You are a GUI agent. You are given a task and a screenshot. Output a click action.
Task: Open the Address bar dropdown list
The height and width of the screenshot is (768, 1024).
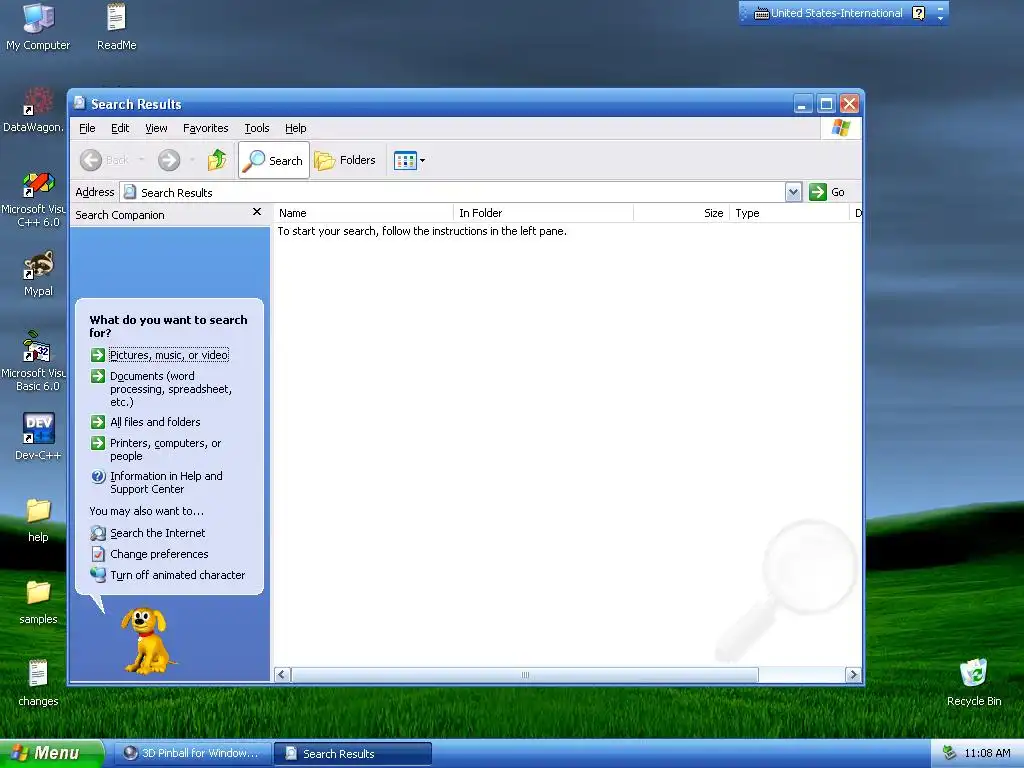793,192
